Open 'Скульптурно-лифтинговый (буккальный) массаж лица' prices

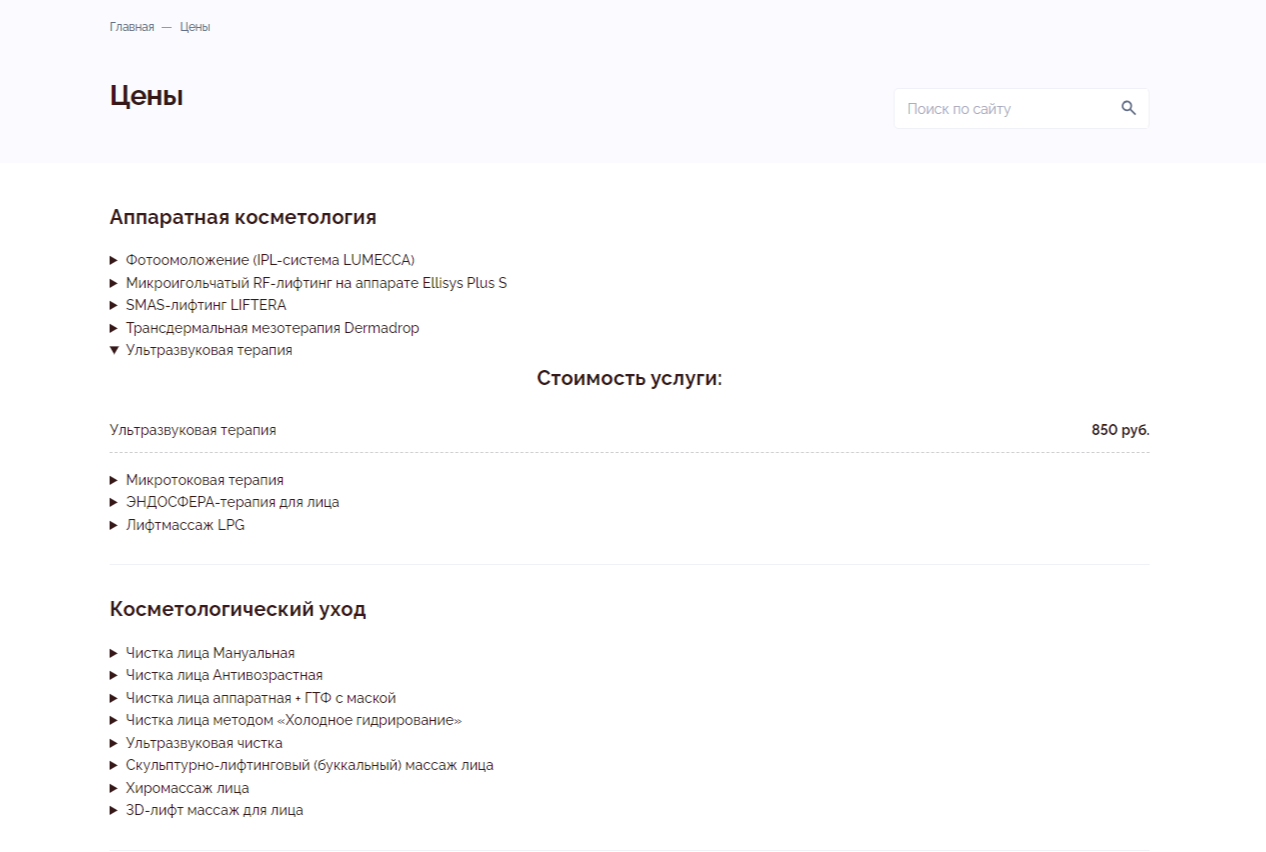point(309,765)
